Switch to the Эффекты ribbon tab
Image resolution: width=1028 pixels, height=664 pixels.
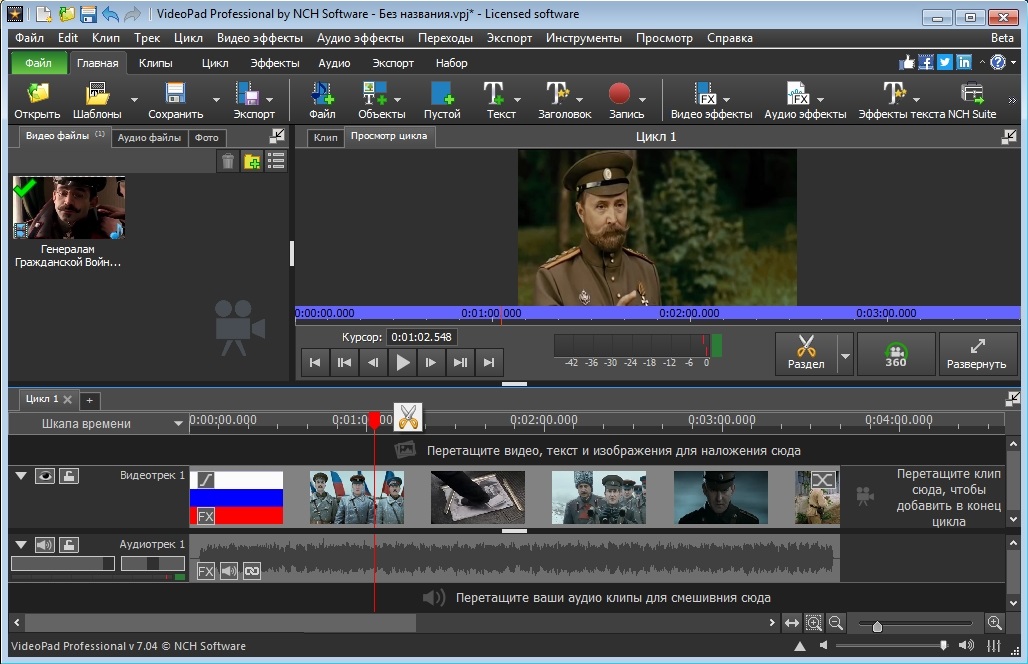pos(275,63)
